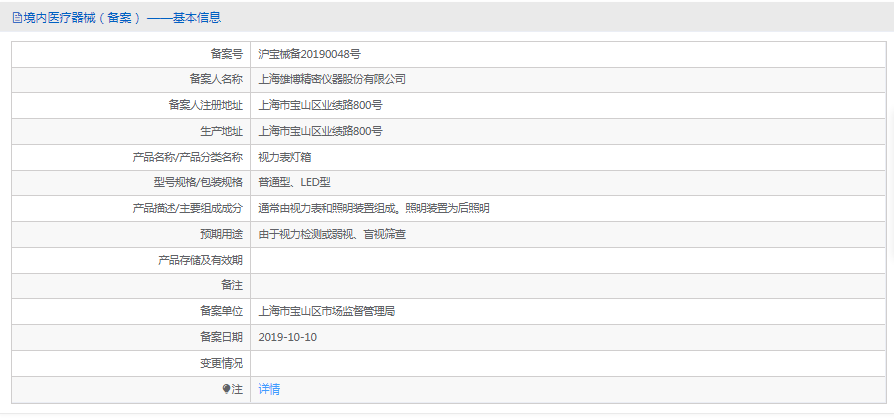Click the 备案号 field label
The height and width of the screenshot is (418, 894).
point(226,54)
